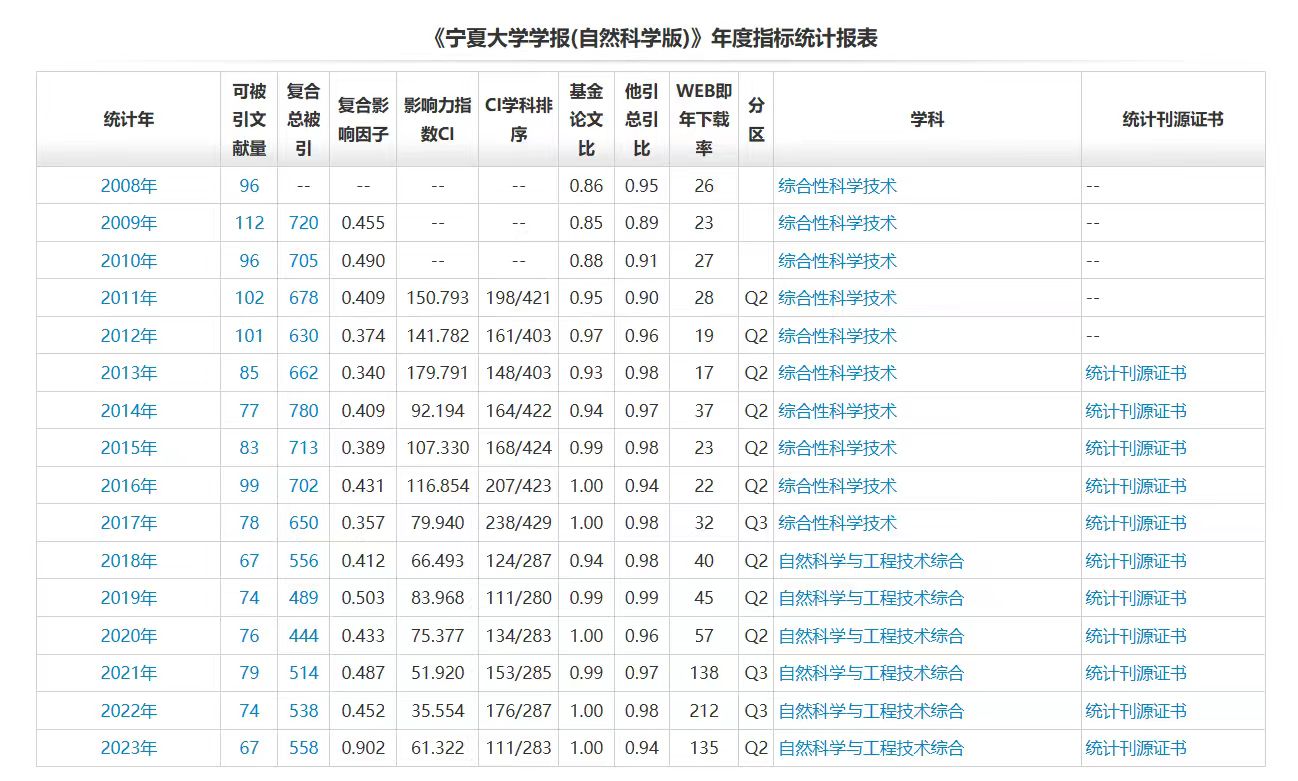Image resolution: width=1298 pixels, height=781 pixels.
Task: Click the 复合影响因子 column header
Action: click(x=363, y=119)
